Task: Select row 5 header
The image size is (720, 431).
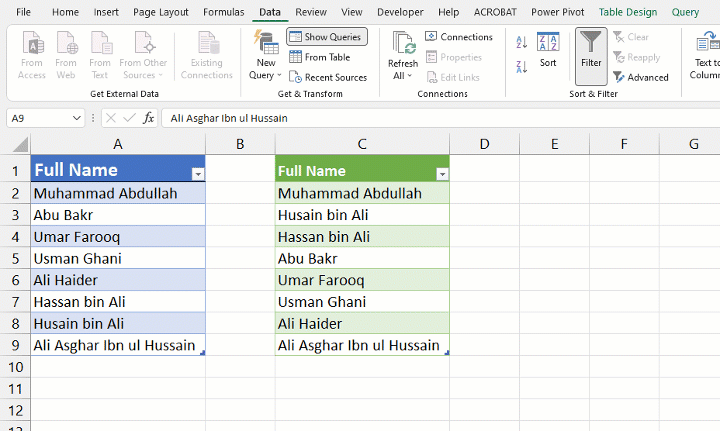Action: (15, 258)
